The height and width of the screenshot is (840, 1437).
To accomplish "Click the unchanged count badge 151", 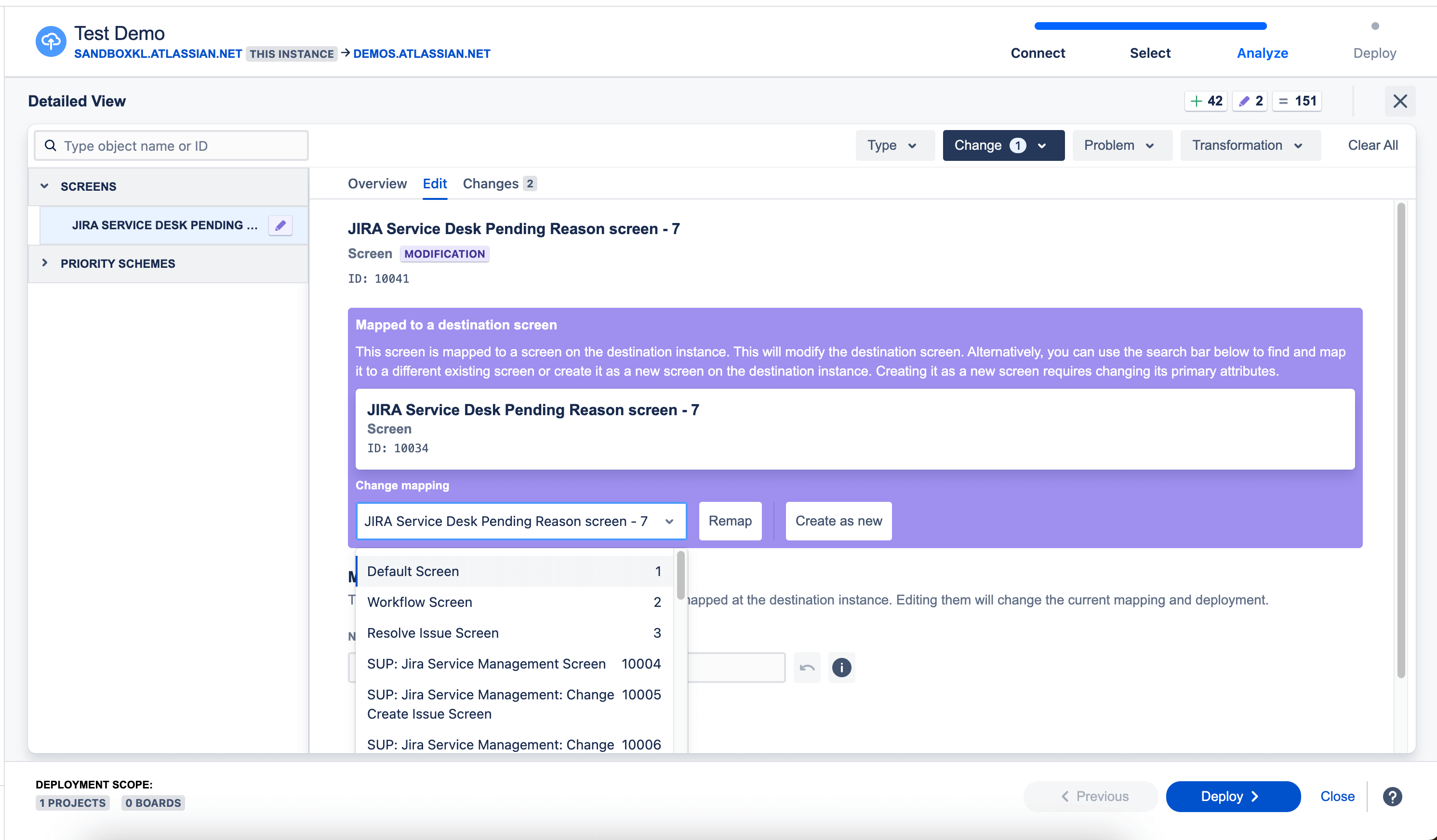I will click(x=1297, y=102).
